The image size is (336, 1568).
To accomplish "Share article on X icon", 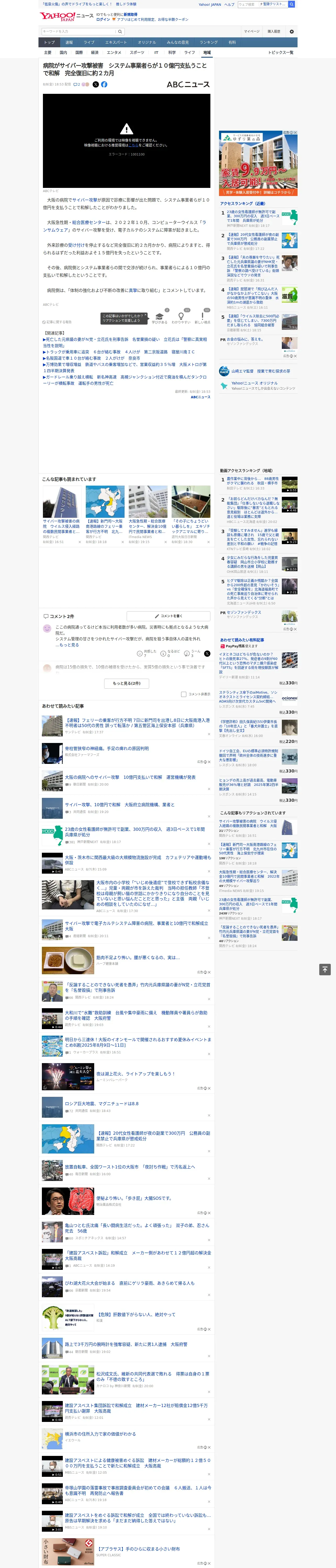I will 95,85.
